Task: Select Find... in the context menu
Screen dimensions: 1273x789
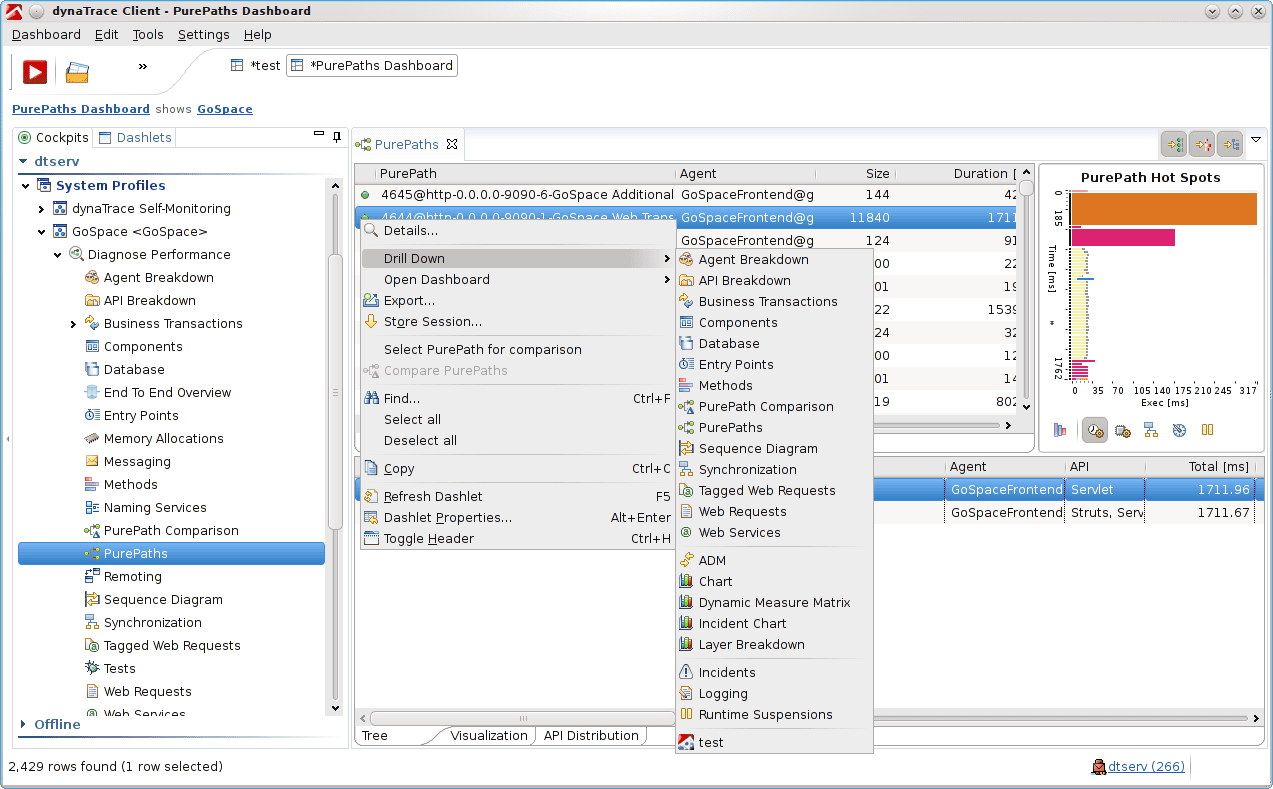Action: (518, 398)
